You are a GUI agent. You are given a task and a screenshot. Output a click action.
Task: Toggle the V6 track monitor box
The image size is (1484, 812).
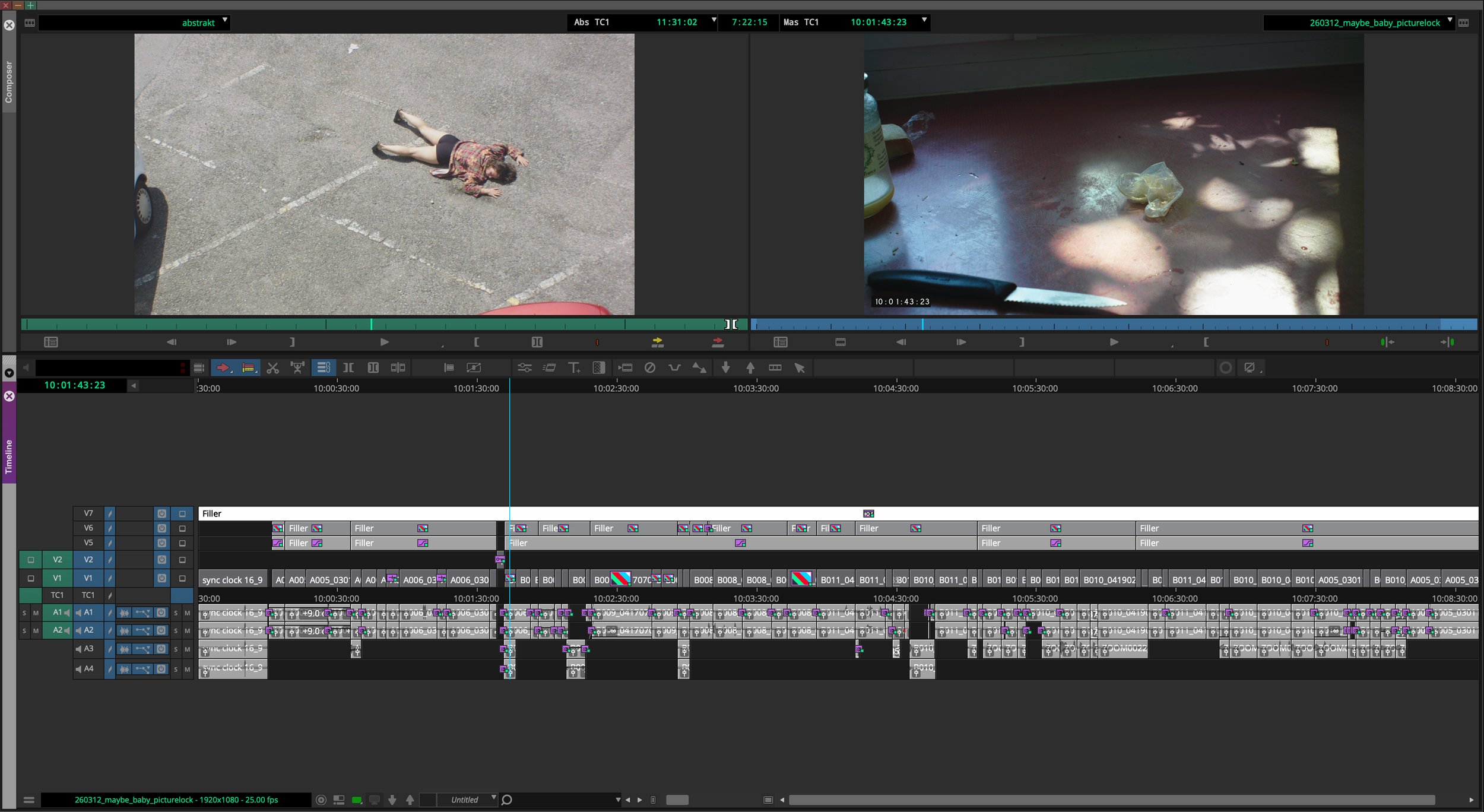pos(182,528)
